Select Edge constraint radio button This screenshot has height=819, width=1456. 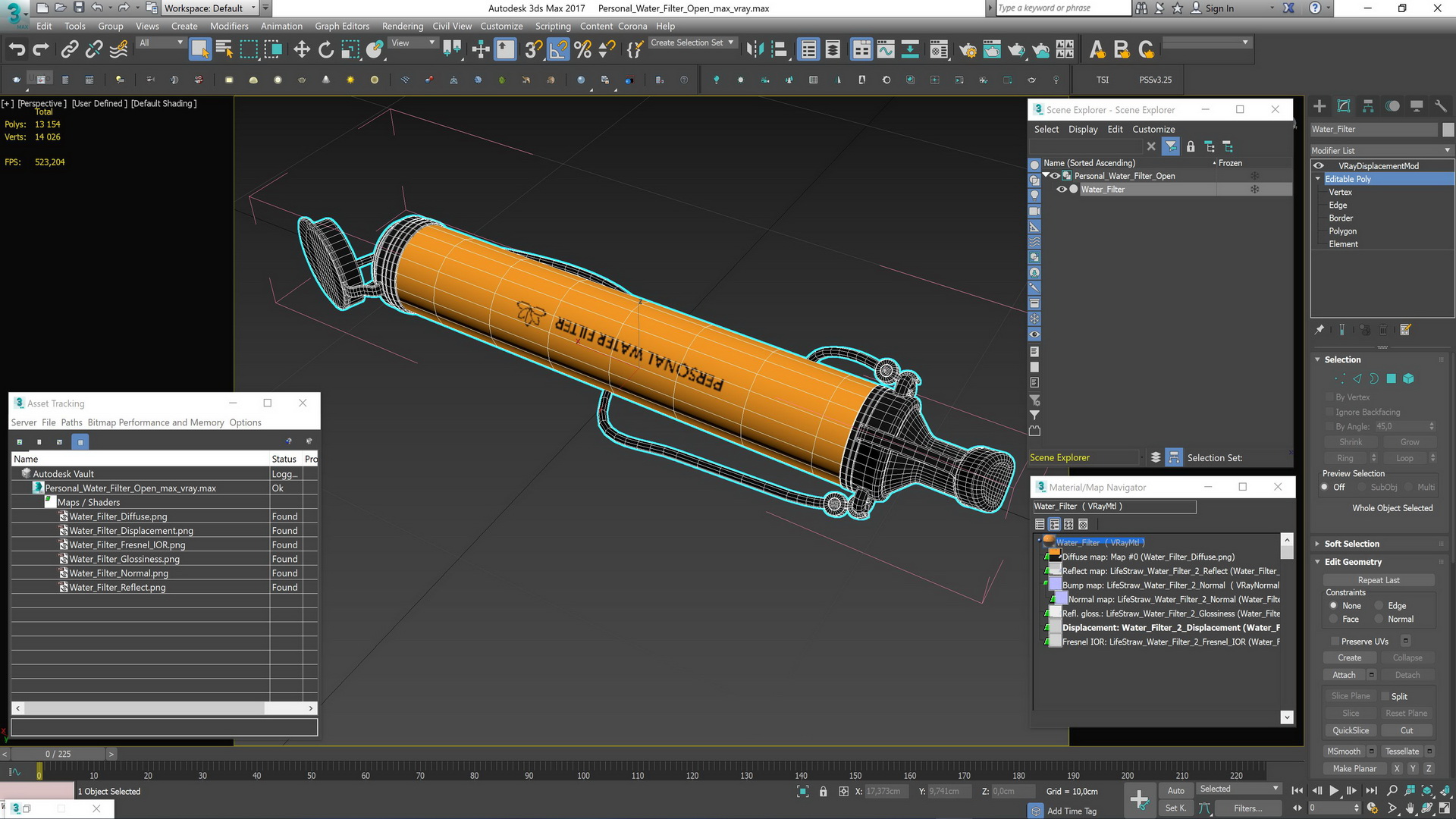tap(1379, 606)
